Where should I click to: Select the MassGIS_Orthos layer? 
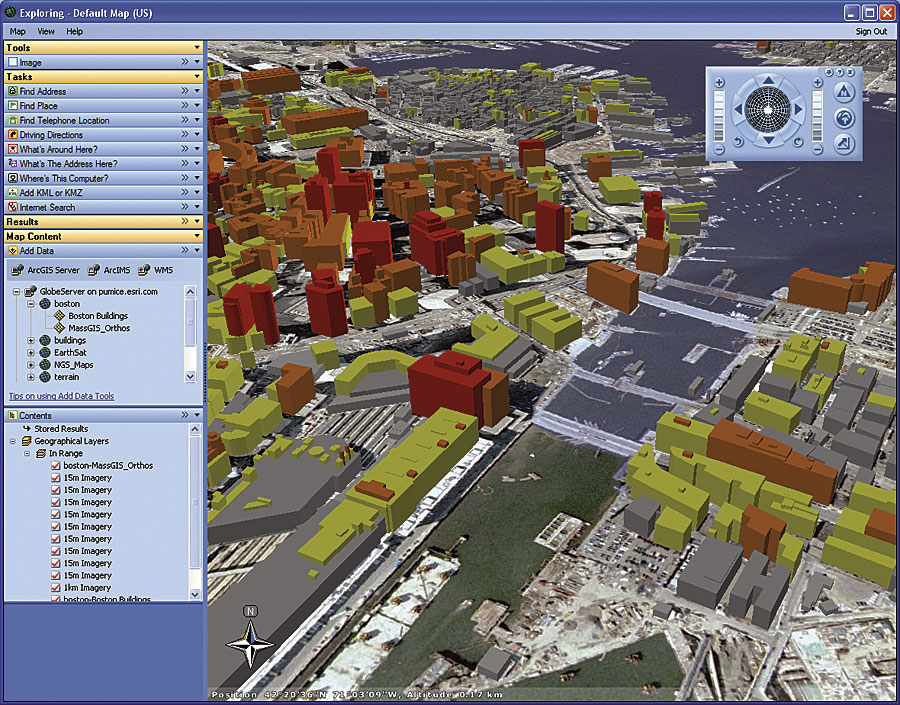pos(99,328)
